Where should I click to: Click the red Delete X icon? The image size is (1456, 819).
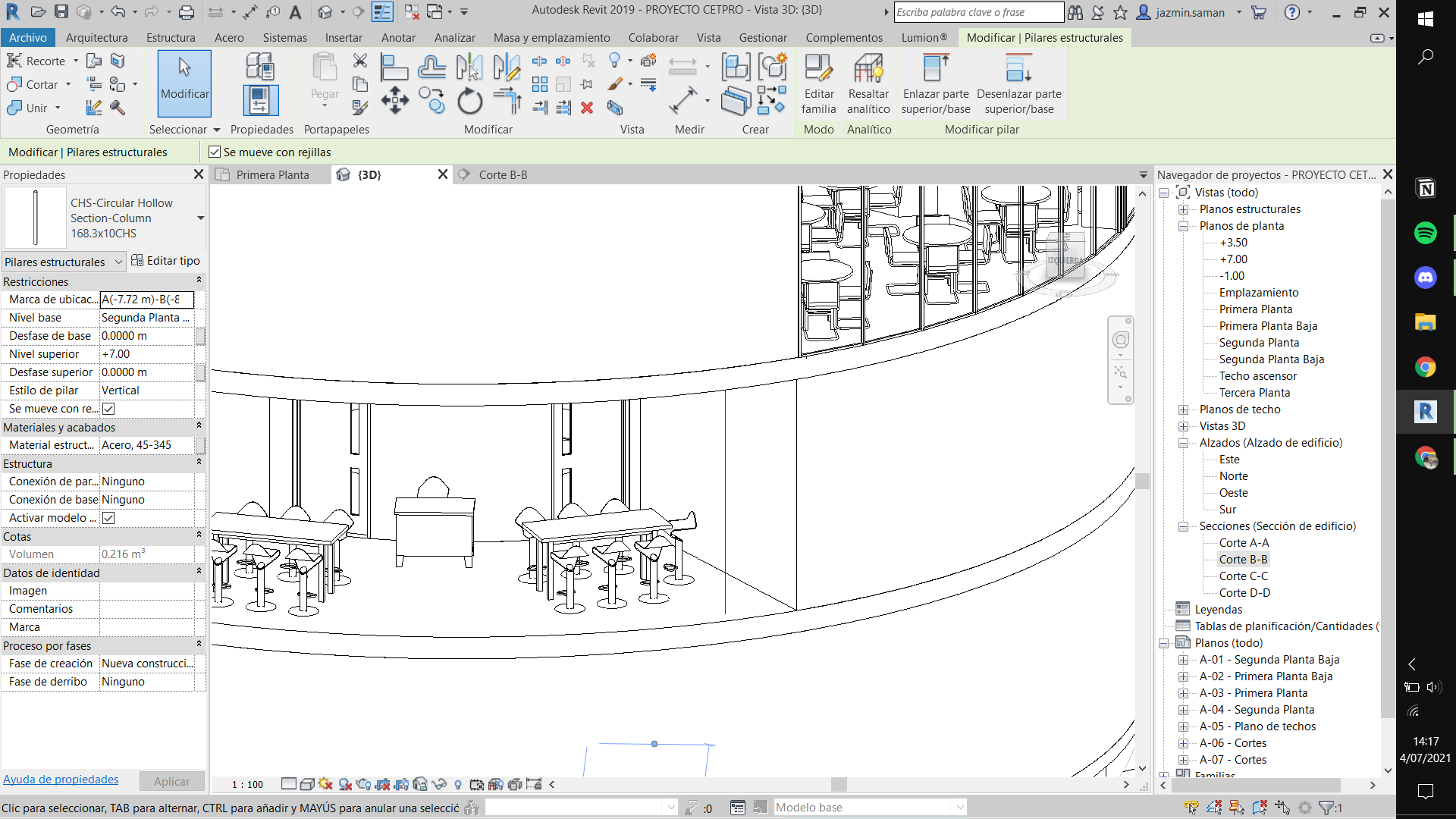coord(586,108)
